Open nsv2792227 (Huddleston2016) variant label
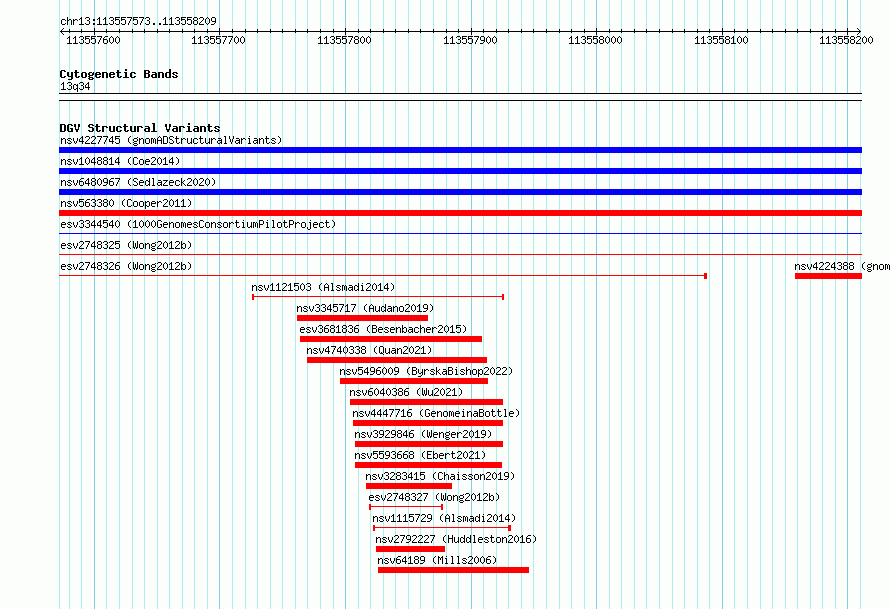The width and height of the screenshot is (890, 609). (456, 539)
